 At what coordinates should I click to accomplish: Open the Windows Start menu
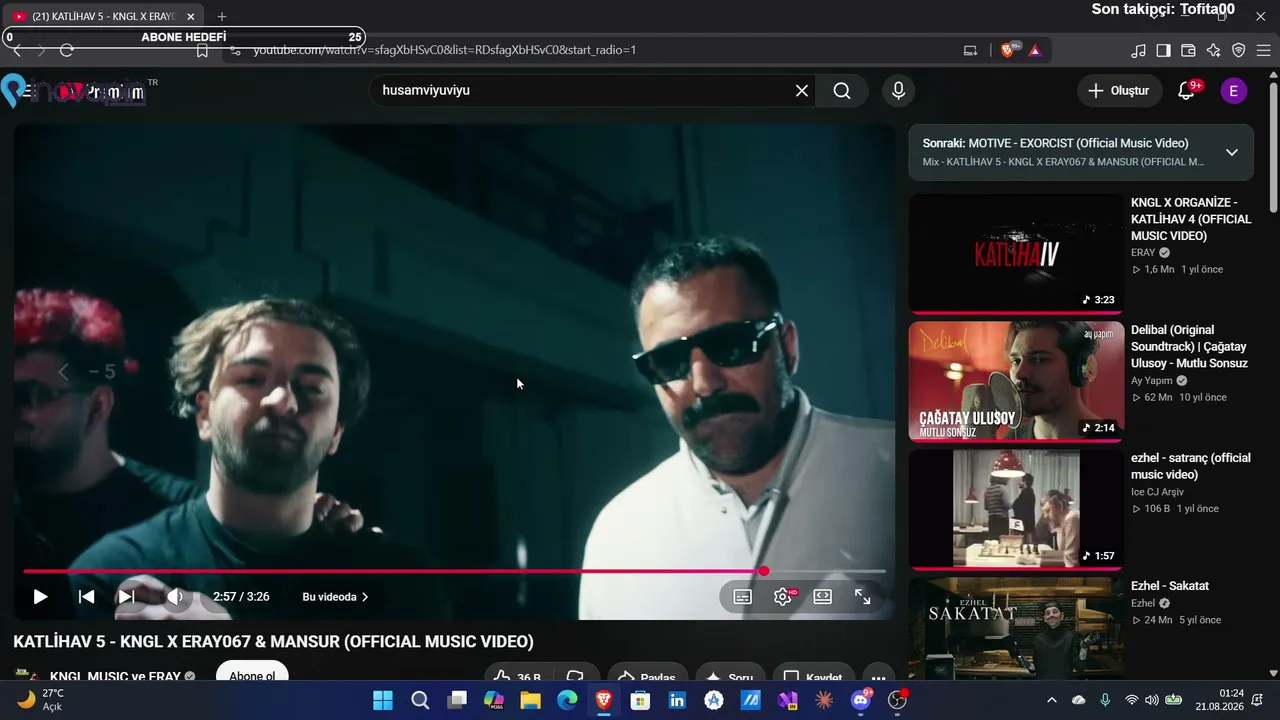383,700
